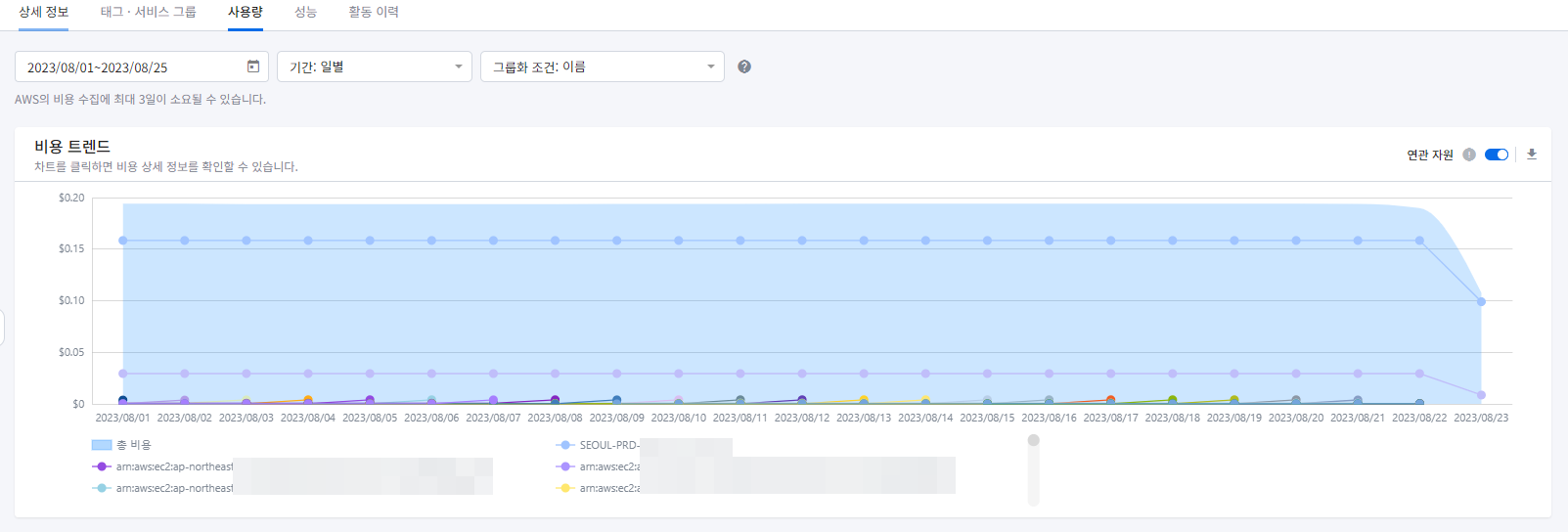The width and height of the screenshot is (1568, 532).
Task: Expand the collapsed side panel handle on left edge
Action: pos(2,328)
